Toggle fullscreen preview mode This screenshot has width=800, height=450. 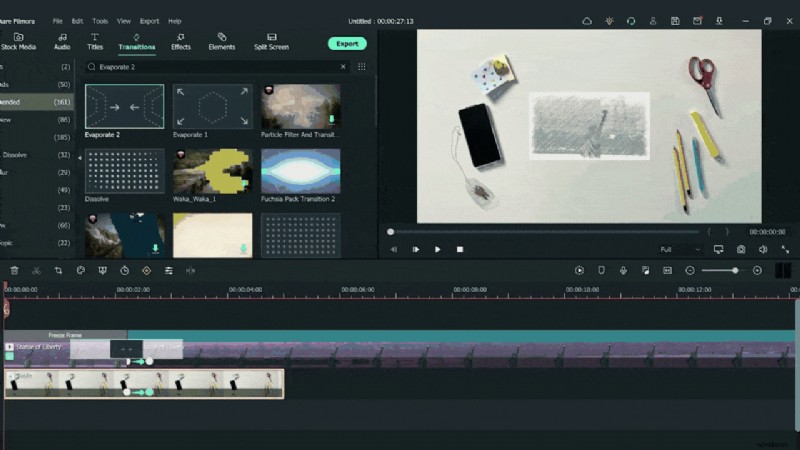click(785, 249)
